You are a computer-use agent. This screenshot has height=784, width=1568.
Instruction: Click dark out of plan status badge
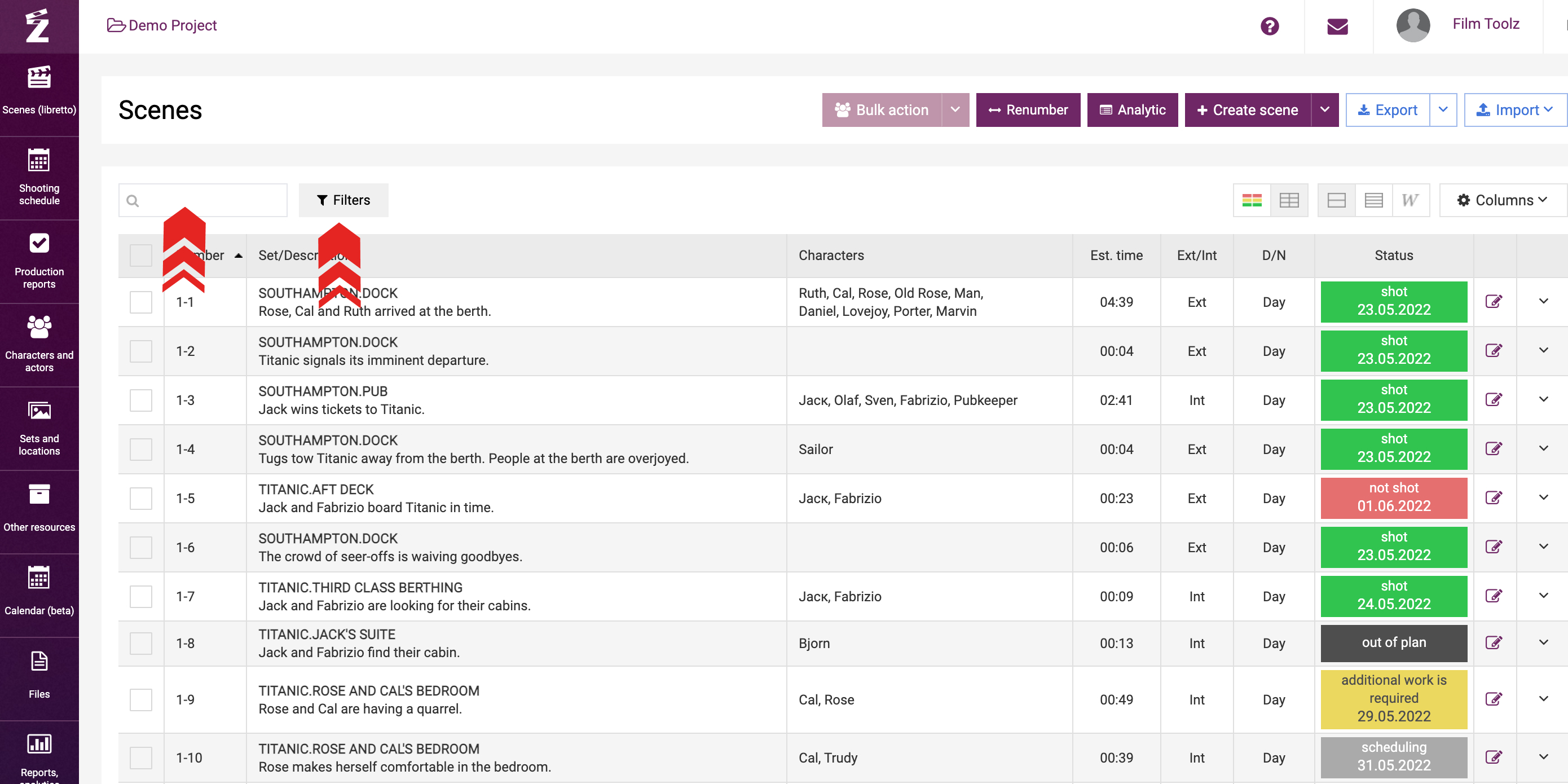click(1393, 643)
